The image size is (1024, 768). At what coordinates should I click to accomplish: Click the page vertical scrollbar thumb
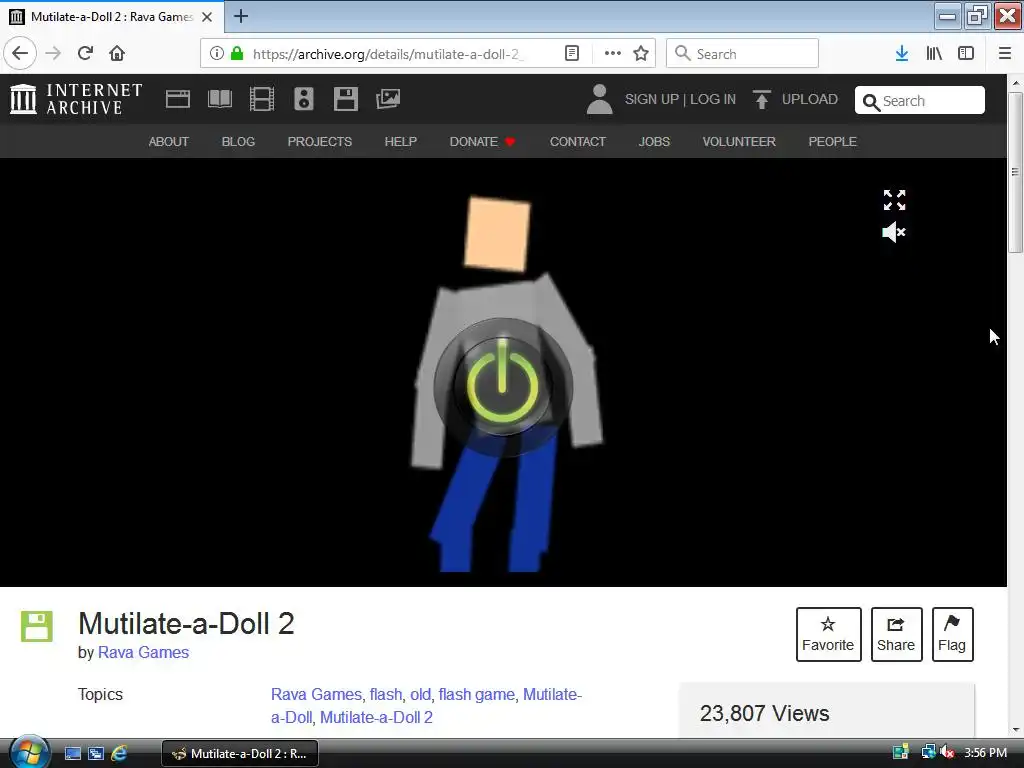1015,172
